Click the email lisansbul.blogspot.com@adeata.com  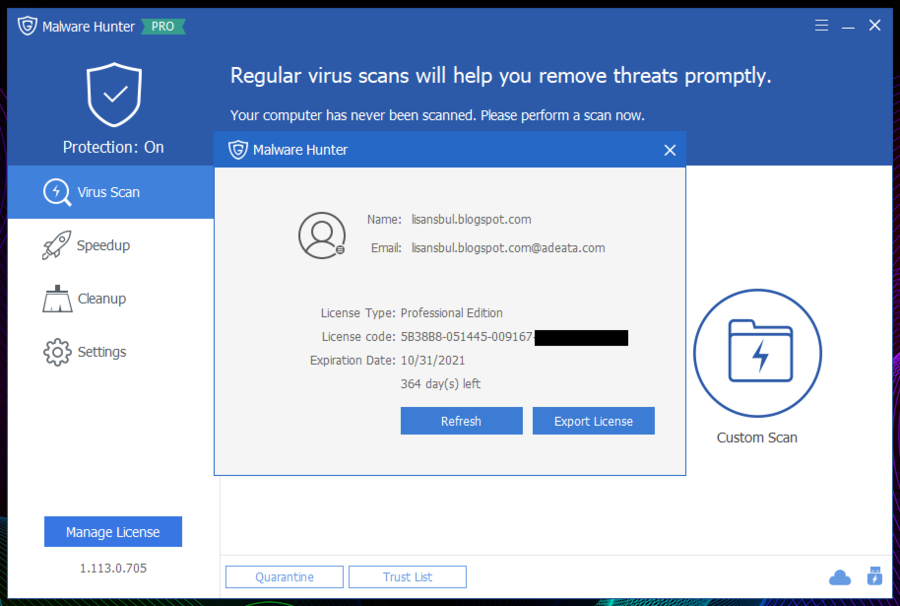tap(508, 248)
